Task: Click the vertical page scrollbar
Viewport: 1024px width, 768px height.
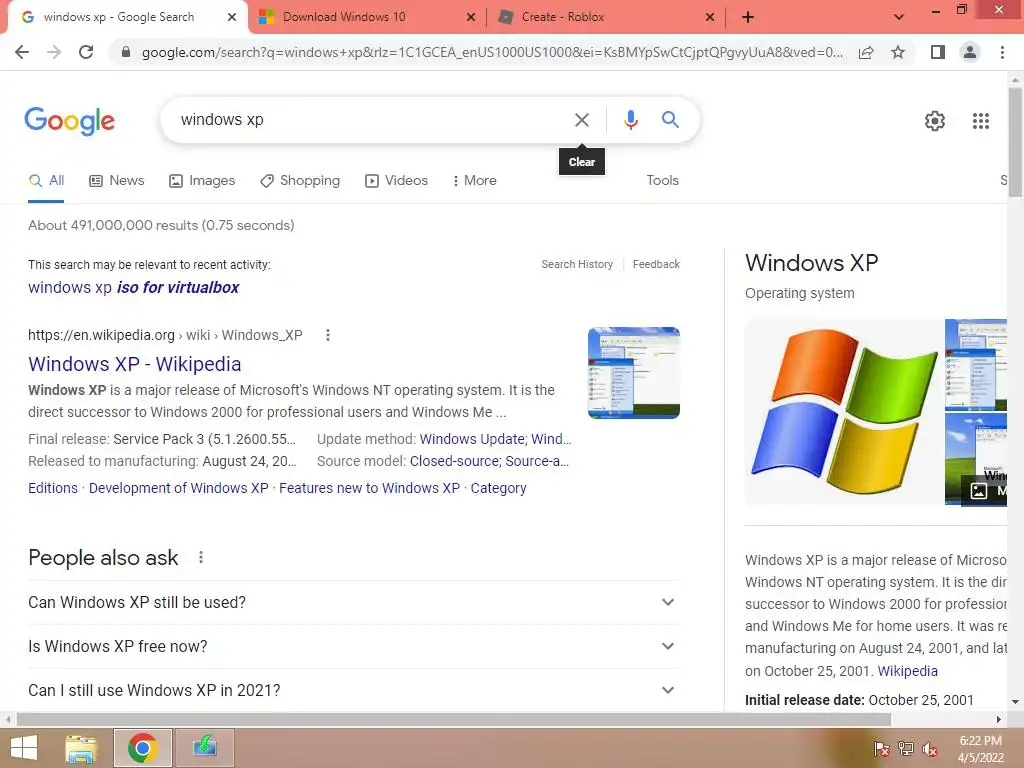Action: pos(1015,141)
